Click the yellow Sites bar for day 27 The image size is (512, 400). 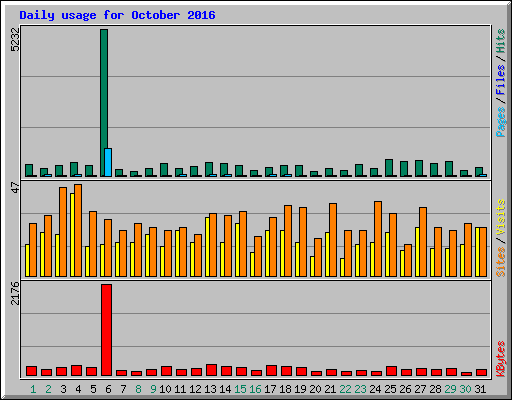pyautogui.click(x=417, y=252)
